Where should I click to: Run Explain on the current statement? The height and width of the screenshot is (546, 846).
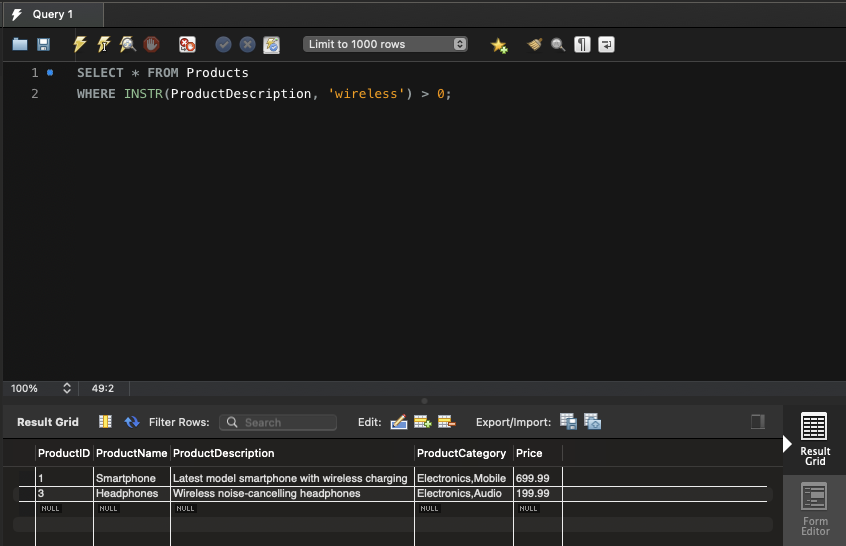pos(128,45)
